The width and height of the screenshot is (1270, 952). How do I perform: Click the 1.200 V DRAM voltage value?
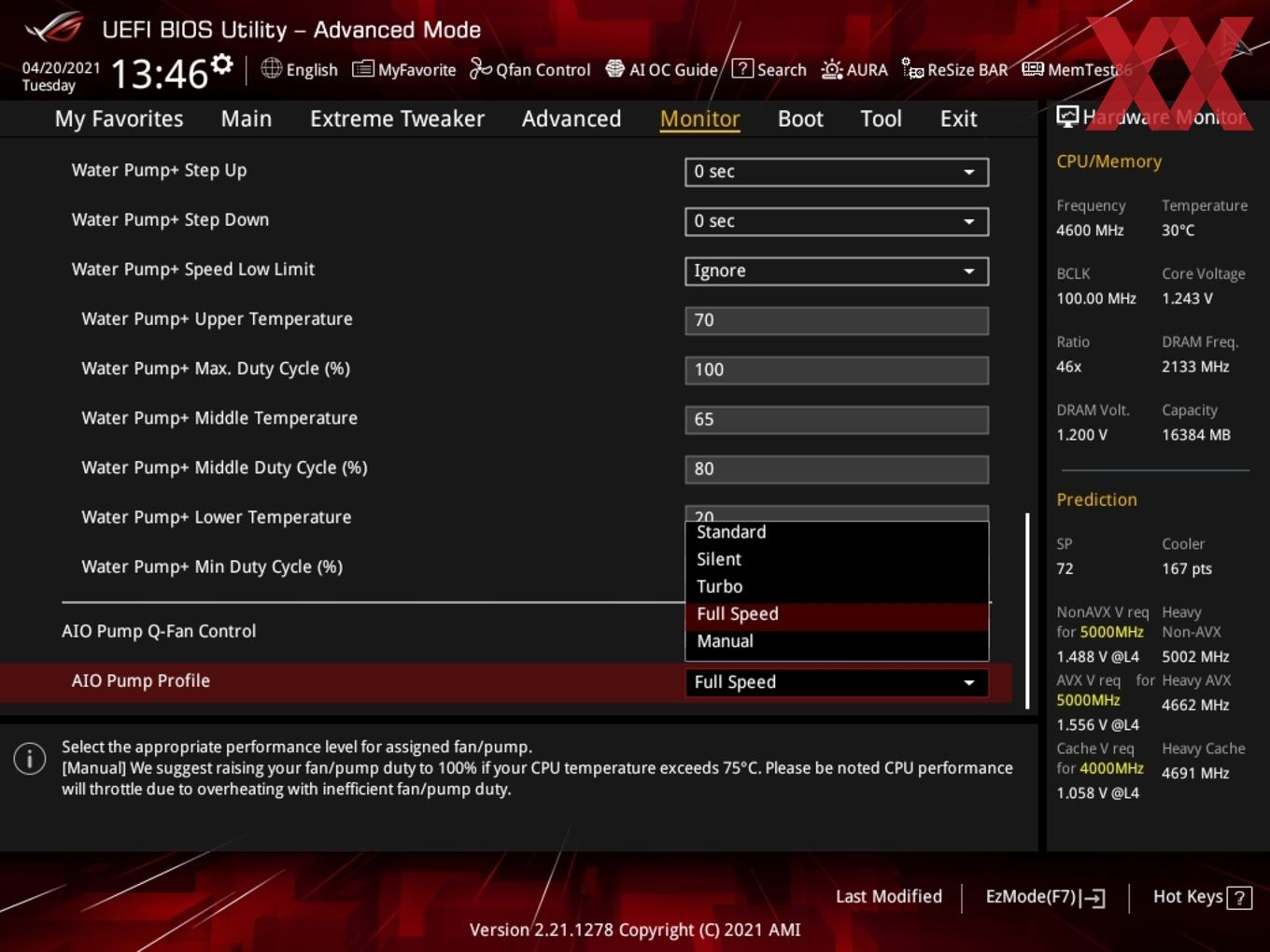tap(1081, 434)
